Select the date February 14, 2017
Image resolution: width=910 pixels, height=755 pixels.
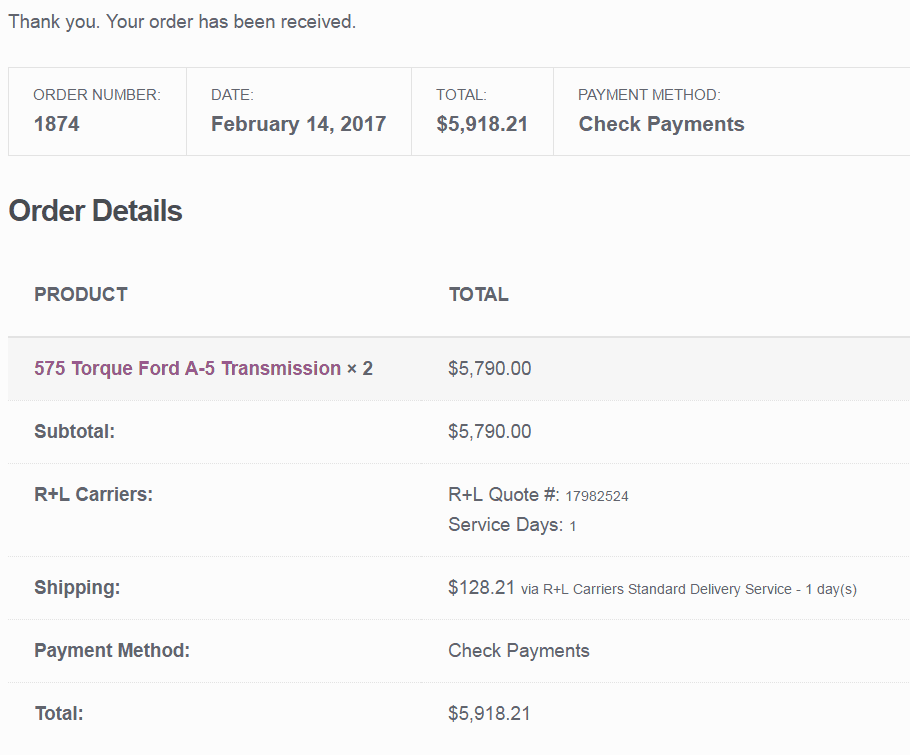pos(298,124)
